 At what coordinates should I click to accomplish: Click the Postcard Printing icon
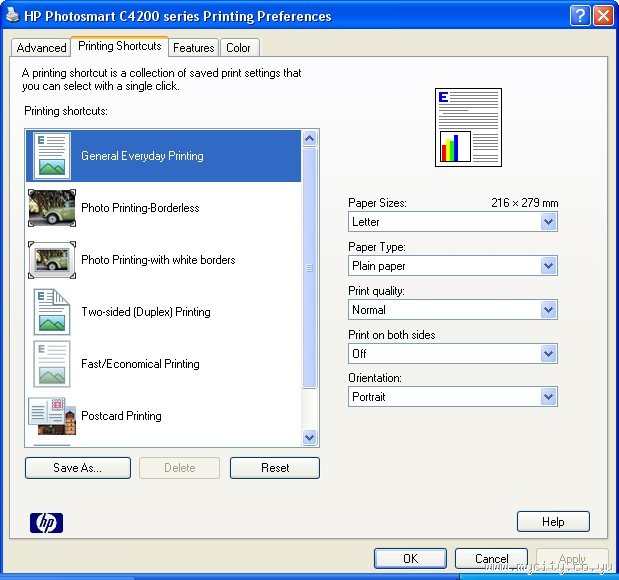click(x=52, y=416)
